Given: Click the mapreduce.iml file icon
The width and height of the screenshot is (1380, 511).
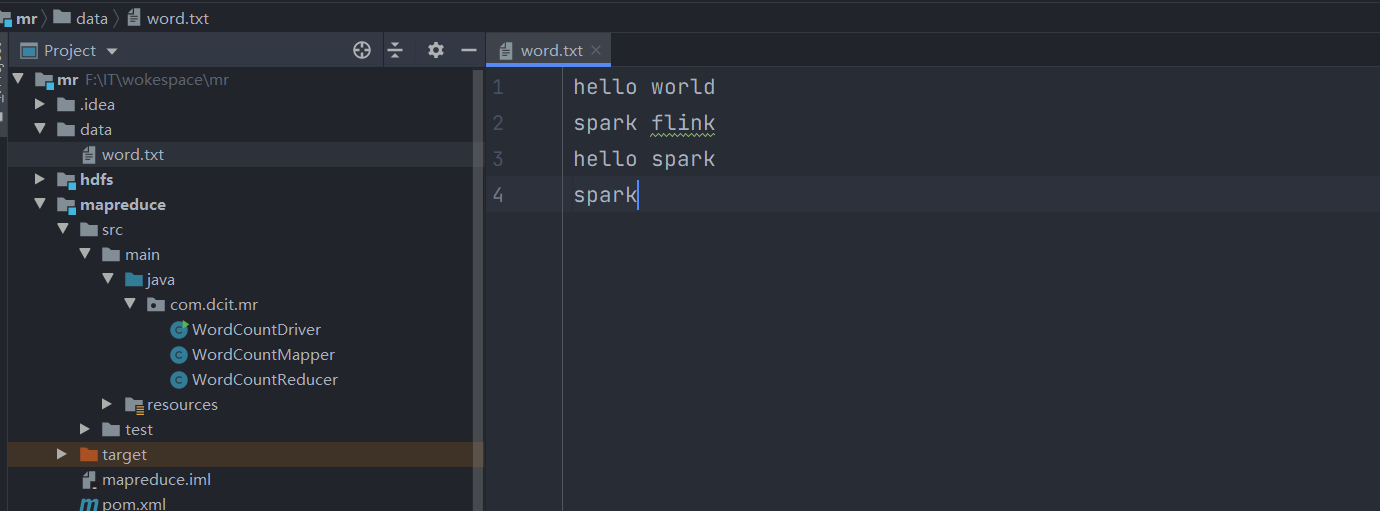Looking at the screenshot, I should 89,479.
